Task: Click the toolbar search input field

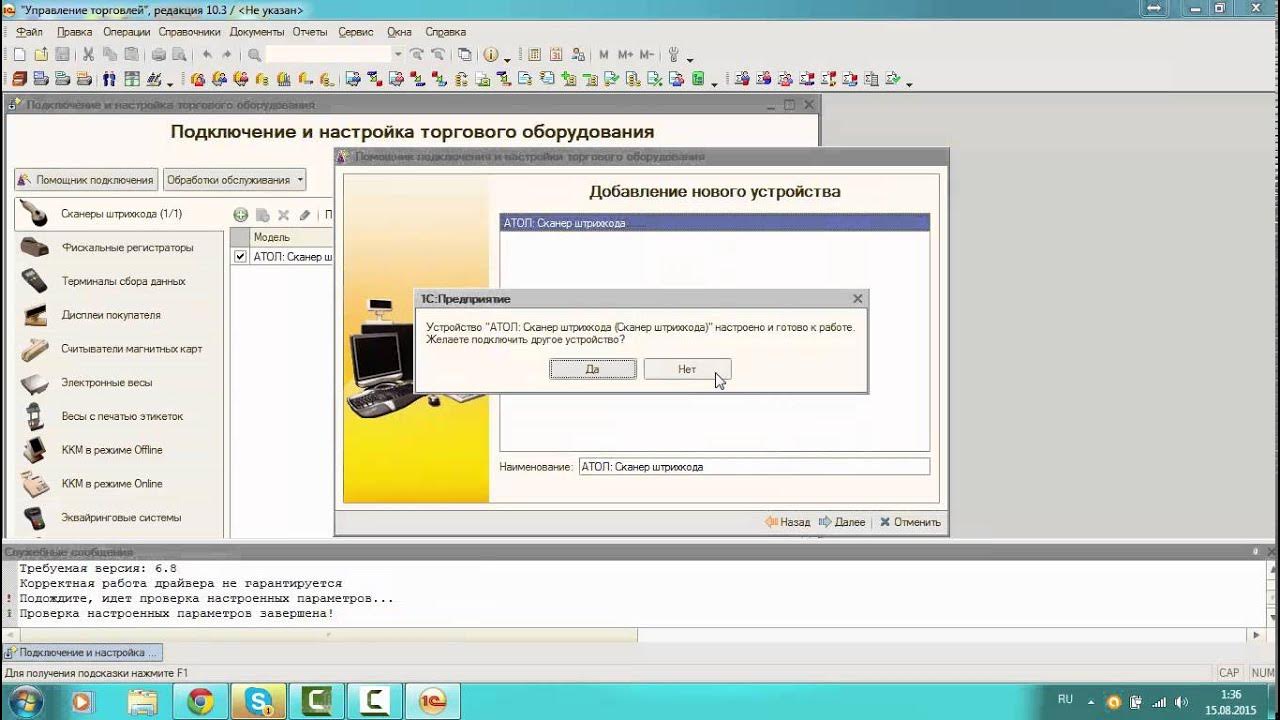Action: pos(328,54)
